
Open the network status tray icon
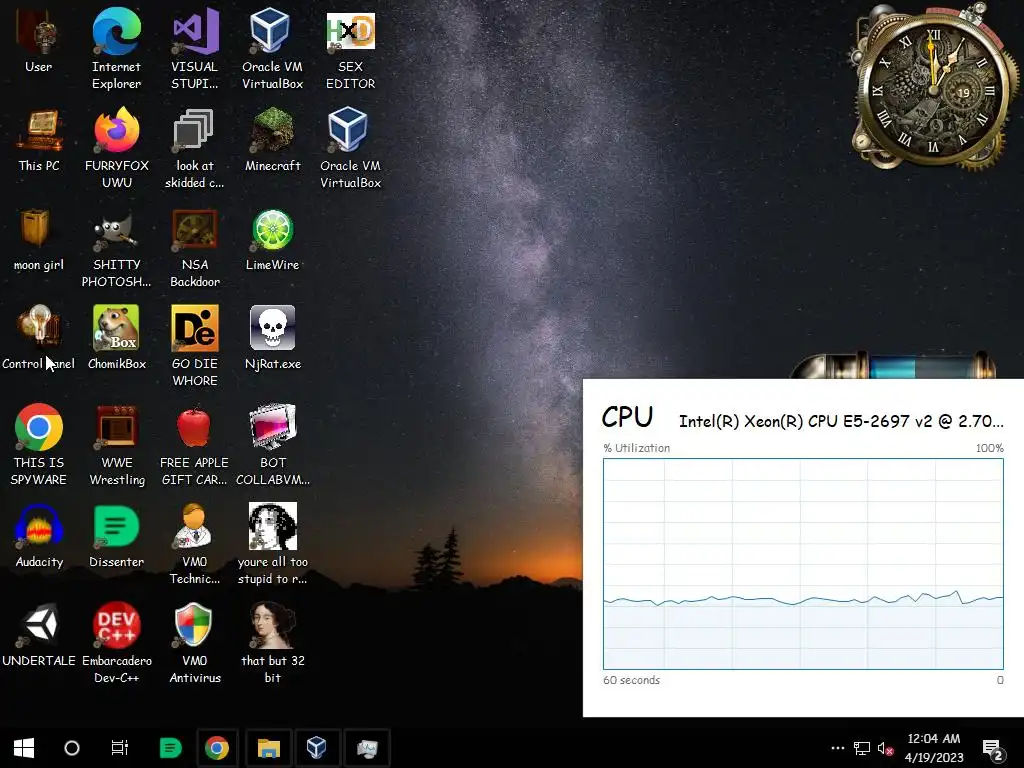(862, 748)
